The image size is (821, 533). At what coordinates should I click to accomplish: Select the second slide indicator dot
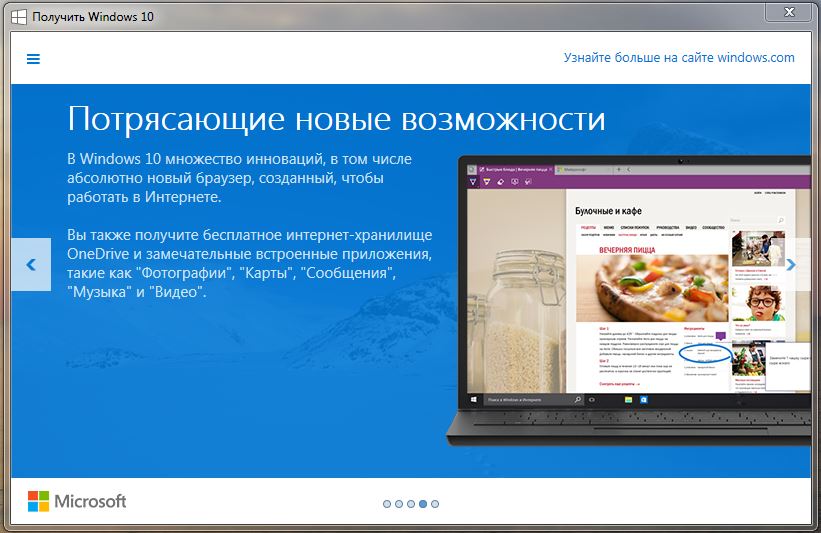pos(399,504)
